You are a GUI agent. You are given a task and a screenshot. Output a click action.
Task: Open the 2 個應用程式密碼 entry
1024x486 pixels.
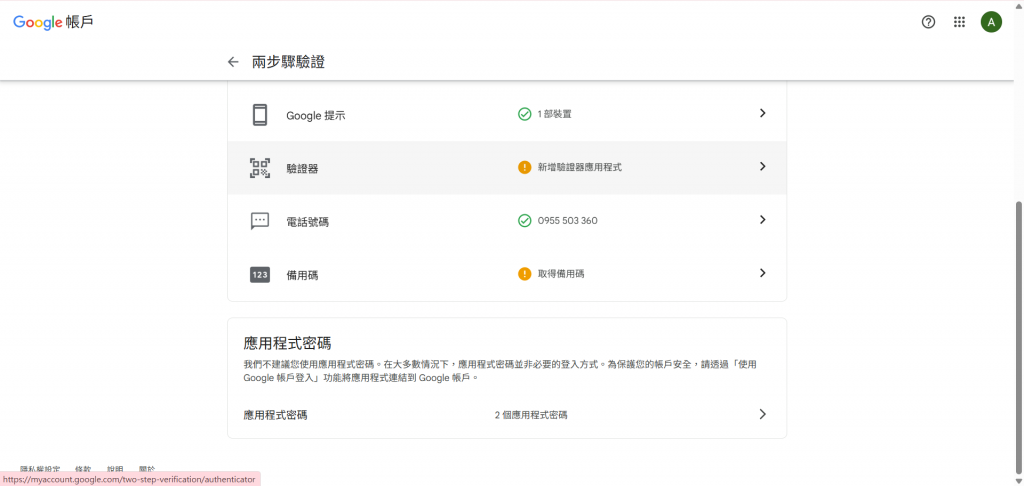[538, 414]
